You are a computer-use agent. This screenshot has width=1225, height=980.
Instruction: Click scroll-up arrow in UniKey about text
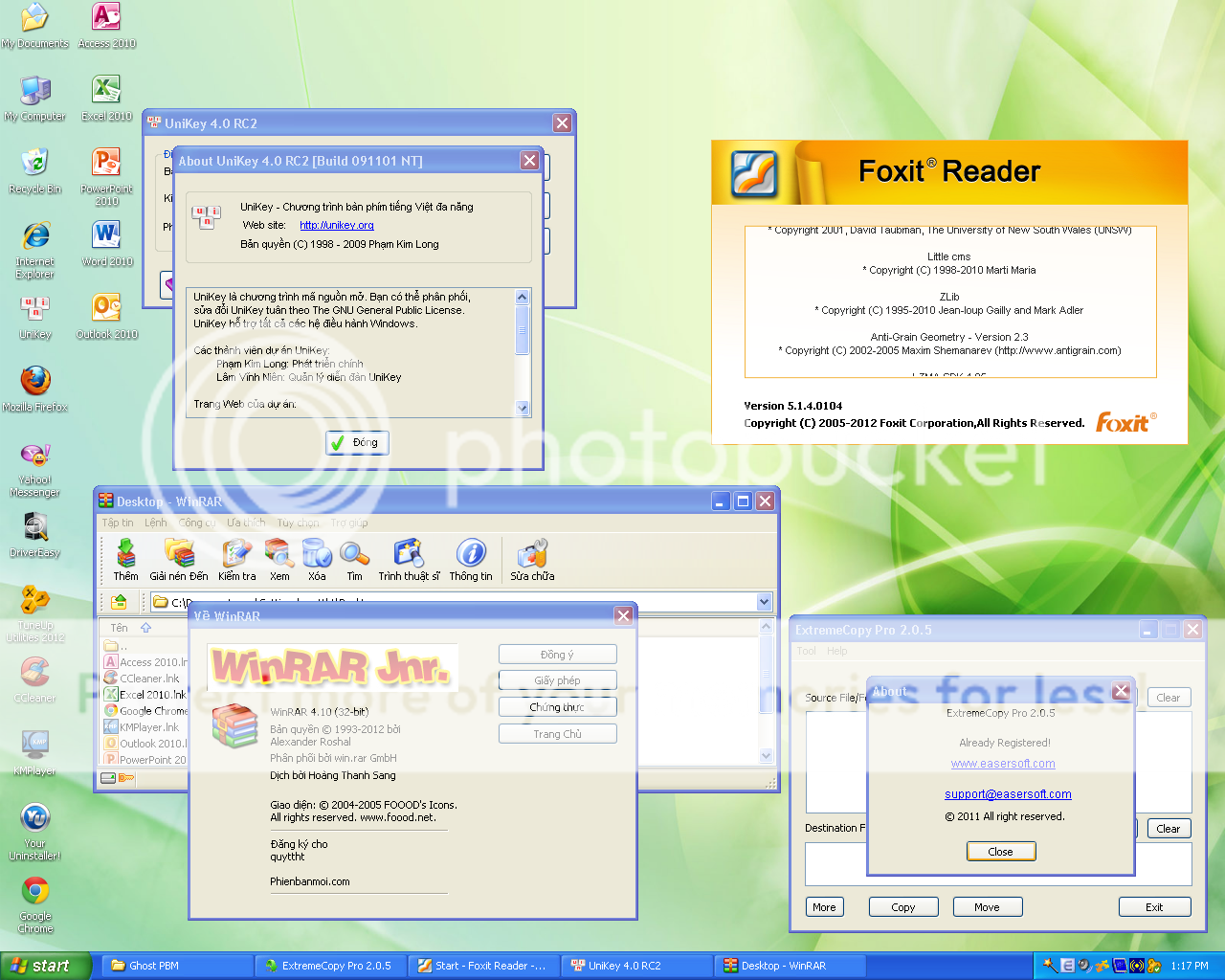[523, 297]
